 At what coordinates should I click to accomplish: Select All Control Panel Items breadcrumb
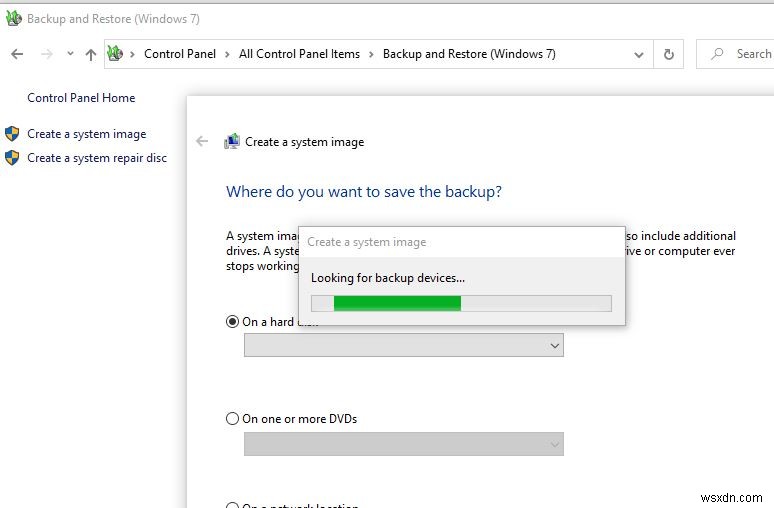point(299,54)
